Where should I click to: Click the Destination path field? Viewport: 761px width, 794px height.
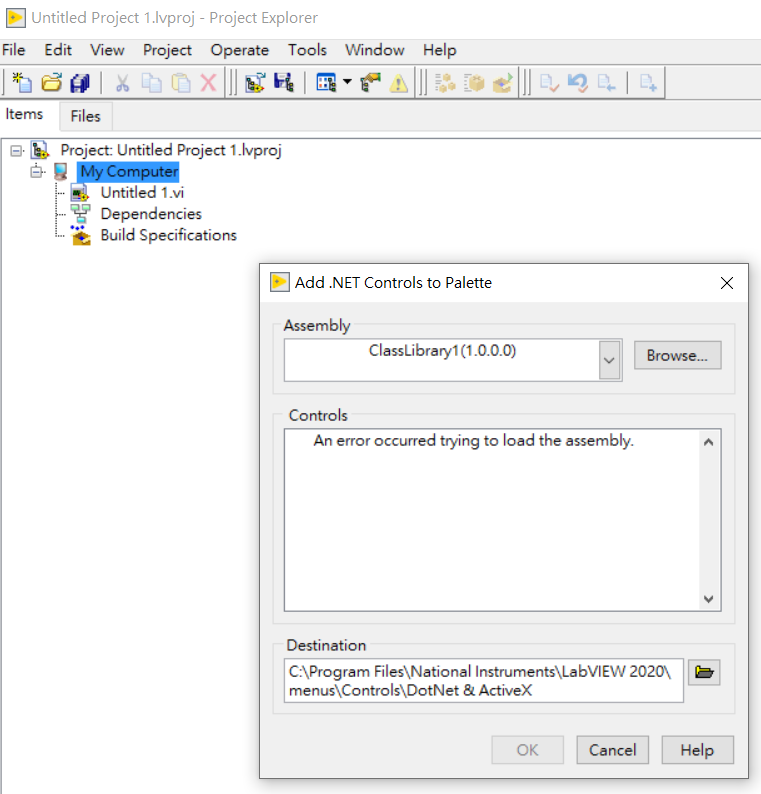pyautogui.click(x=484, y=681)
